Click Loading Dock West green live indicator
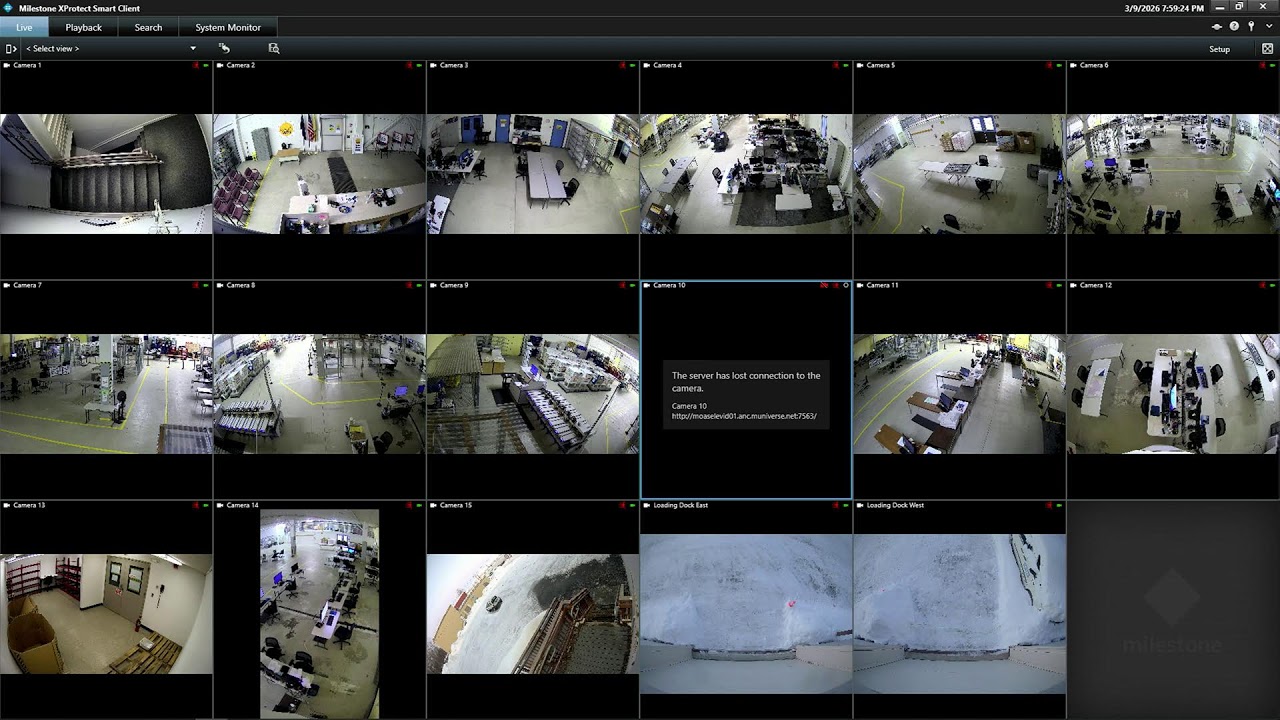The image size is (1280, 720). 1059,505
